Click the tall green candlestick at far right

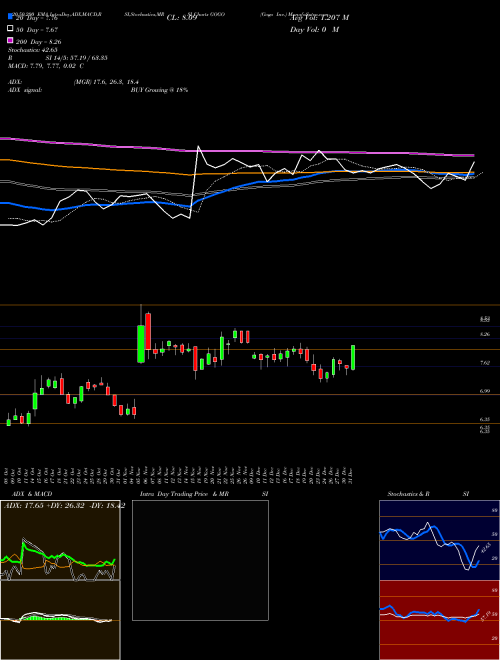(x=353, y=358)
